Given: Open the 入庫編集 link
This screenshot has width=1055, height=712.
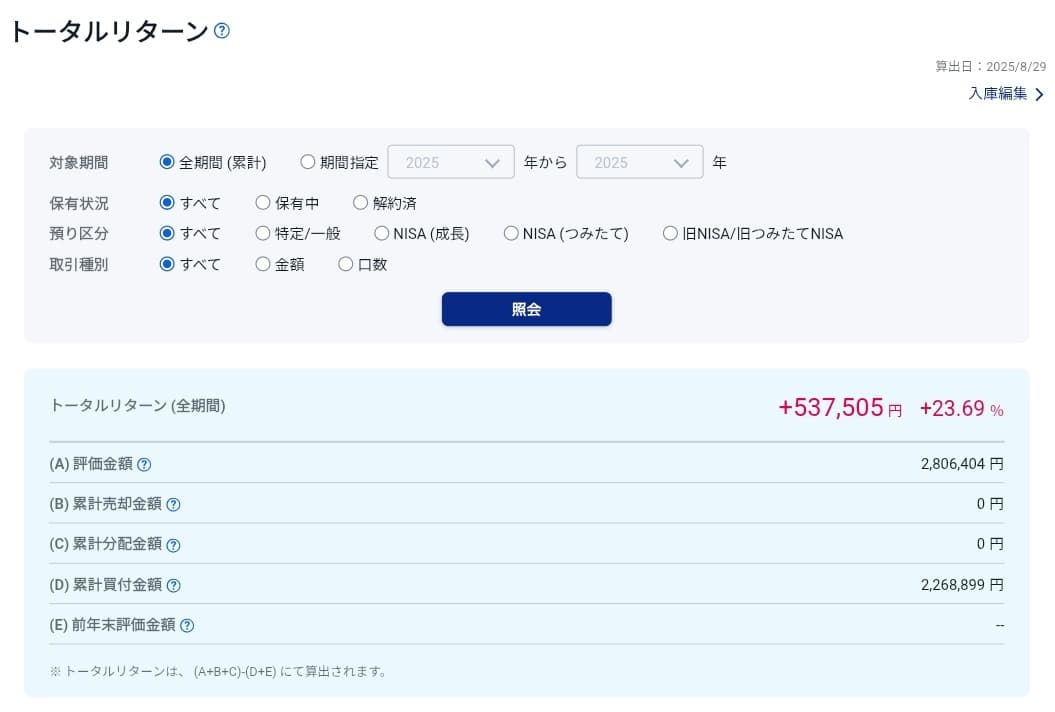Looking at the screenshot, I should click(997, 94).
